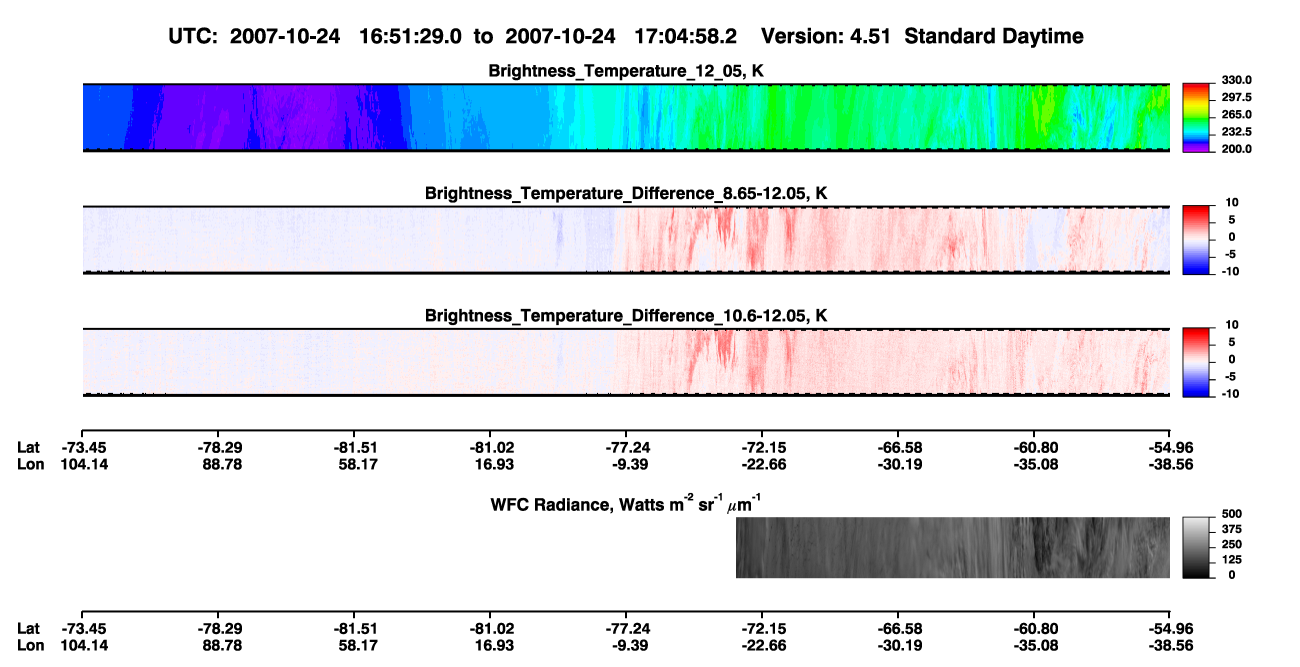Click longitude '104.14' below the brightness panels
The image size is (1300, 667).
click(x=83, y=464)
